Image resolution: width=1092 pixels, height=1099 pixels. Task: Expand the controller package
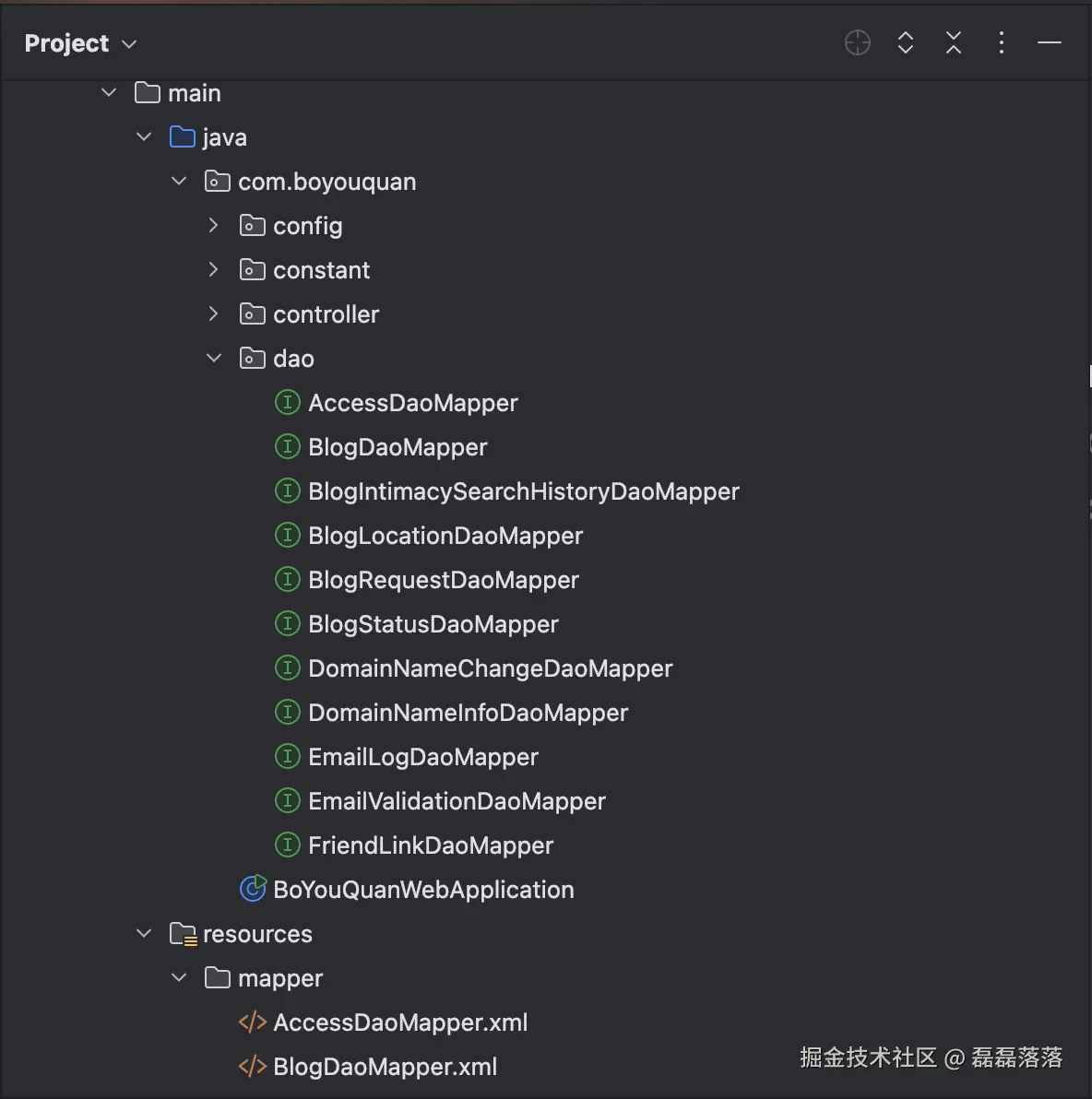pos(214,313)
